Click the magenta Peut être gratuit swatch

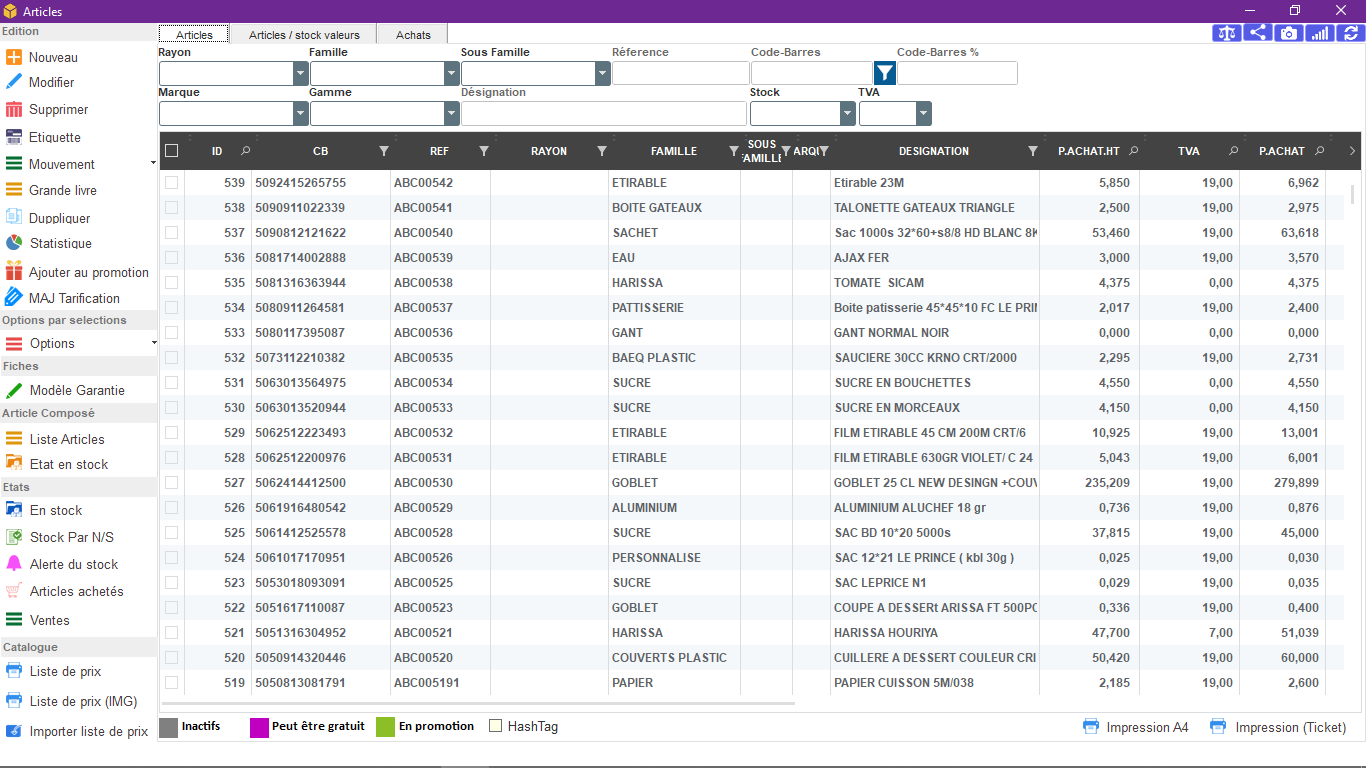pos(260,727)
